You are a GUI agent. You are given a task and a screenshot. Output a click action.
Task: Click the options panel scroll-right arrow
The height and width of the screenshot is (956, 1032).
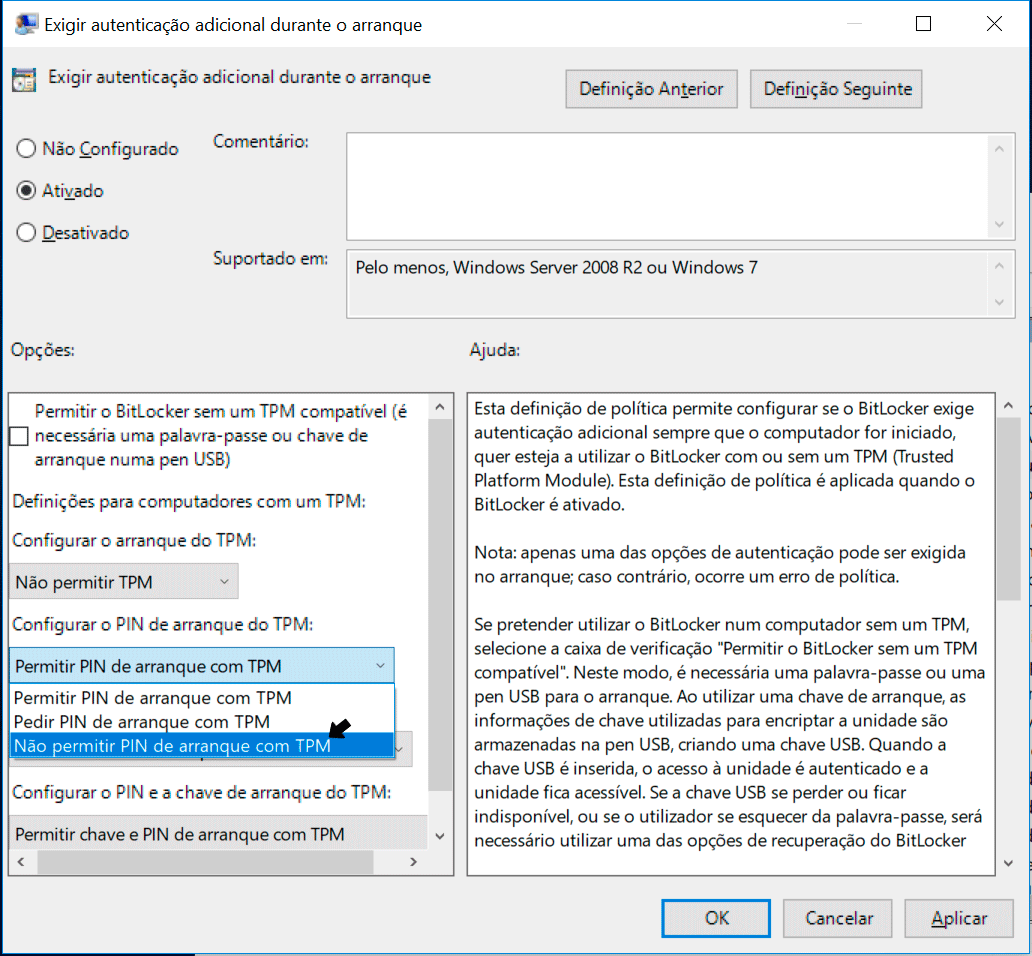point(413,861)
